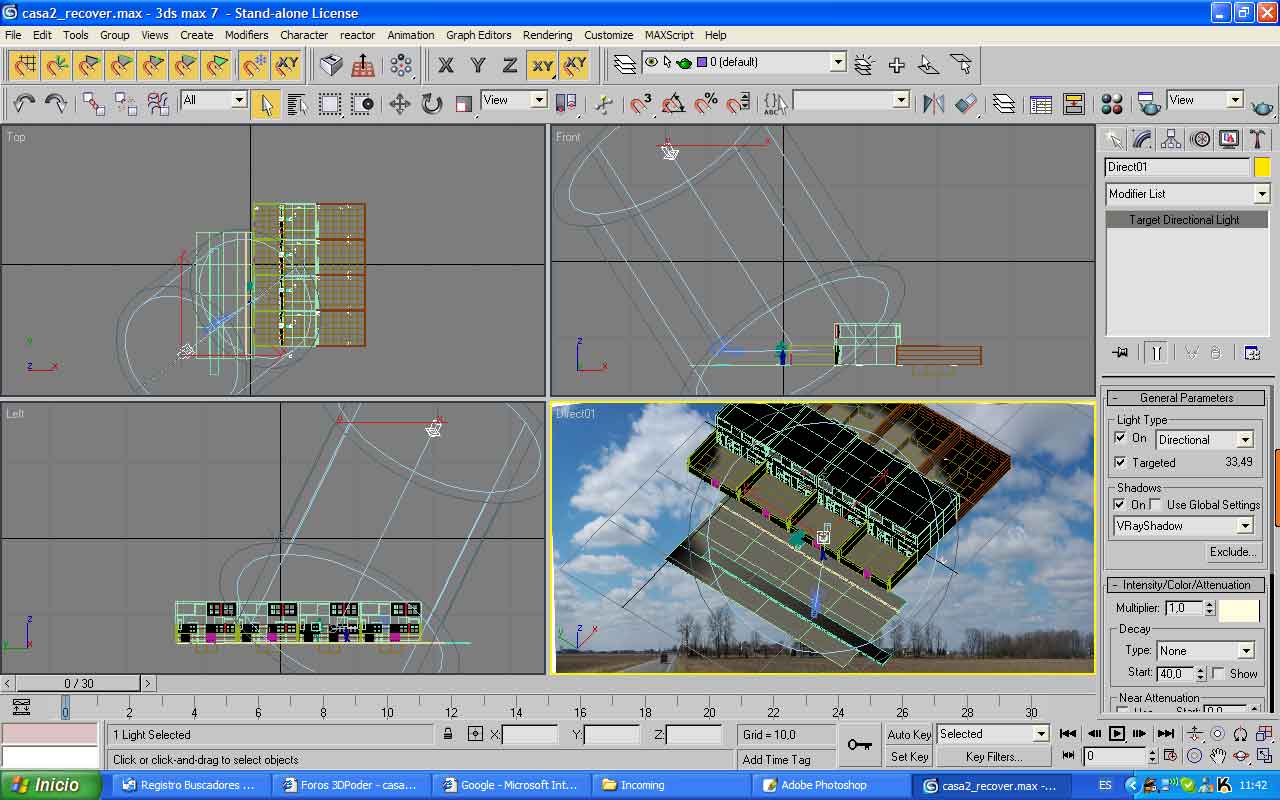Open the Rendering menu
1280x800 pixels.
(x=547, y=35)
